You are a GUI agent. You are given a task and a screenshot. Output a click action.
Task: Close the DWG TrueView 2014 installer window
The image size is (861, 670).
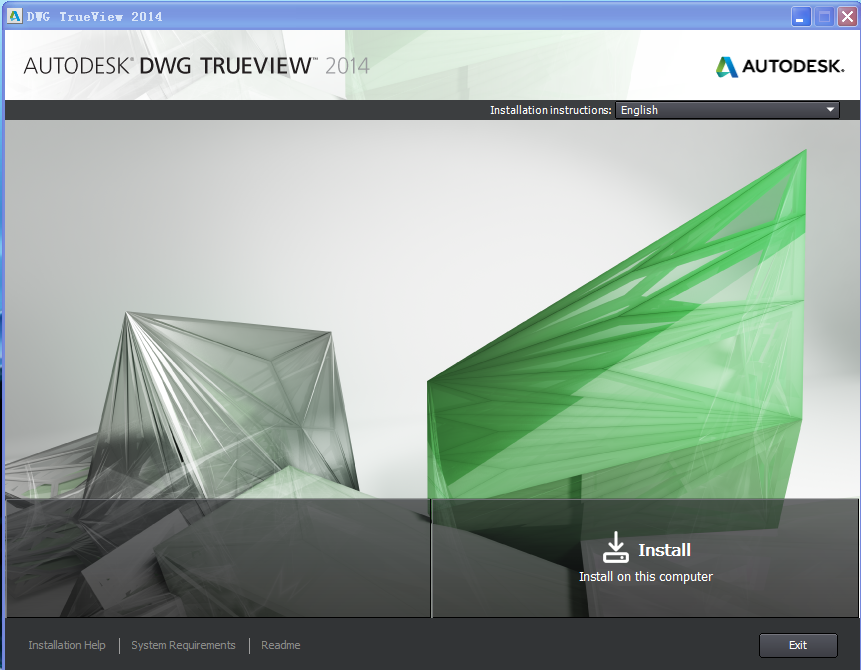(847, 16)
